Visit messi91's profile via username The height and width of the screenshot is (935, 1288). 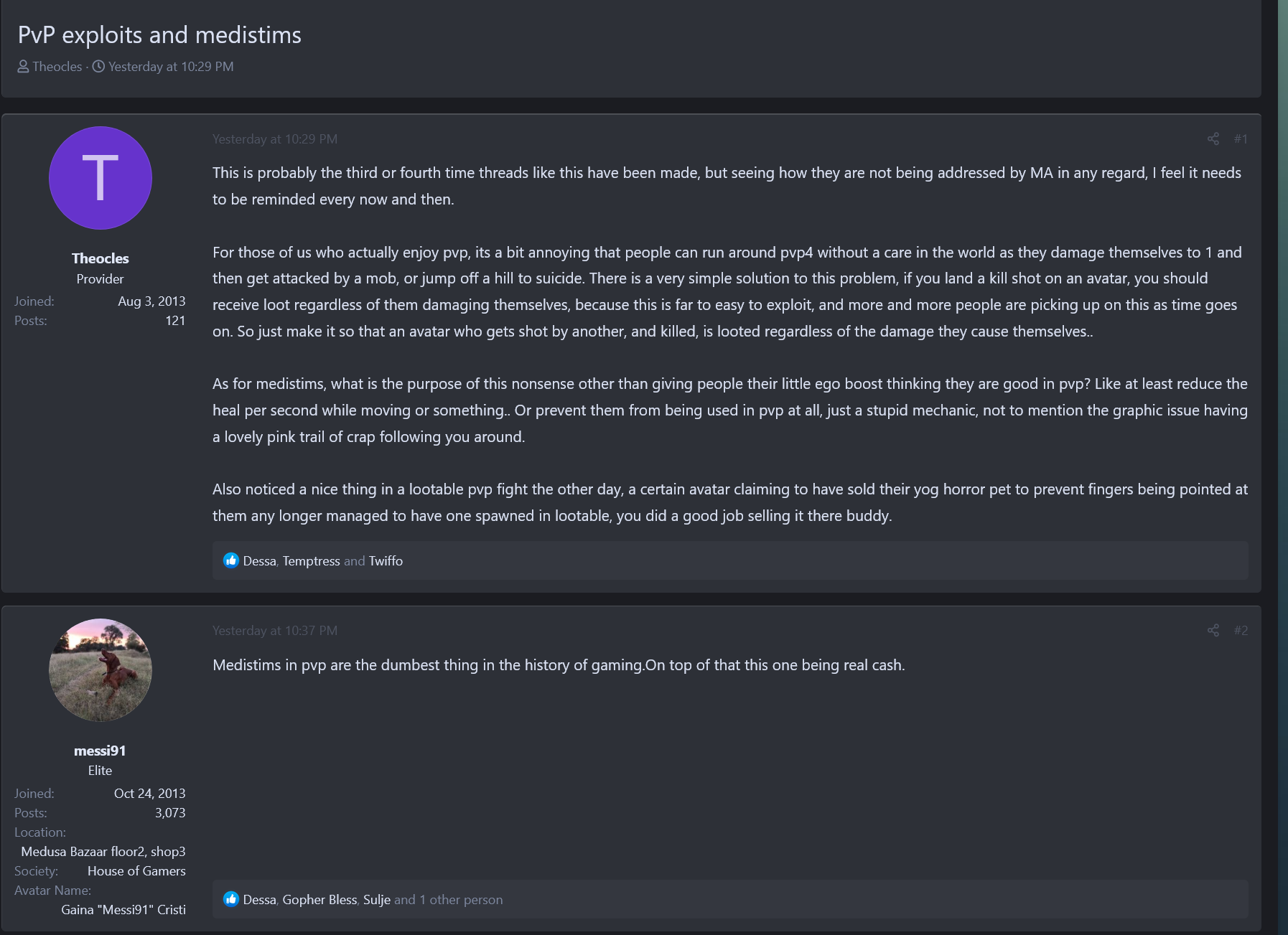click(x=100, y=751)
